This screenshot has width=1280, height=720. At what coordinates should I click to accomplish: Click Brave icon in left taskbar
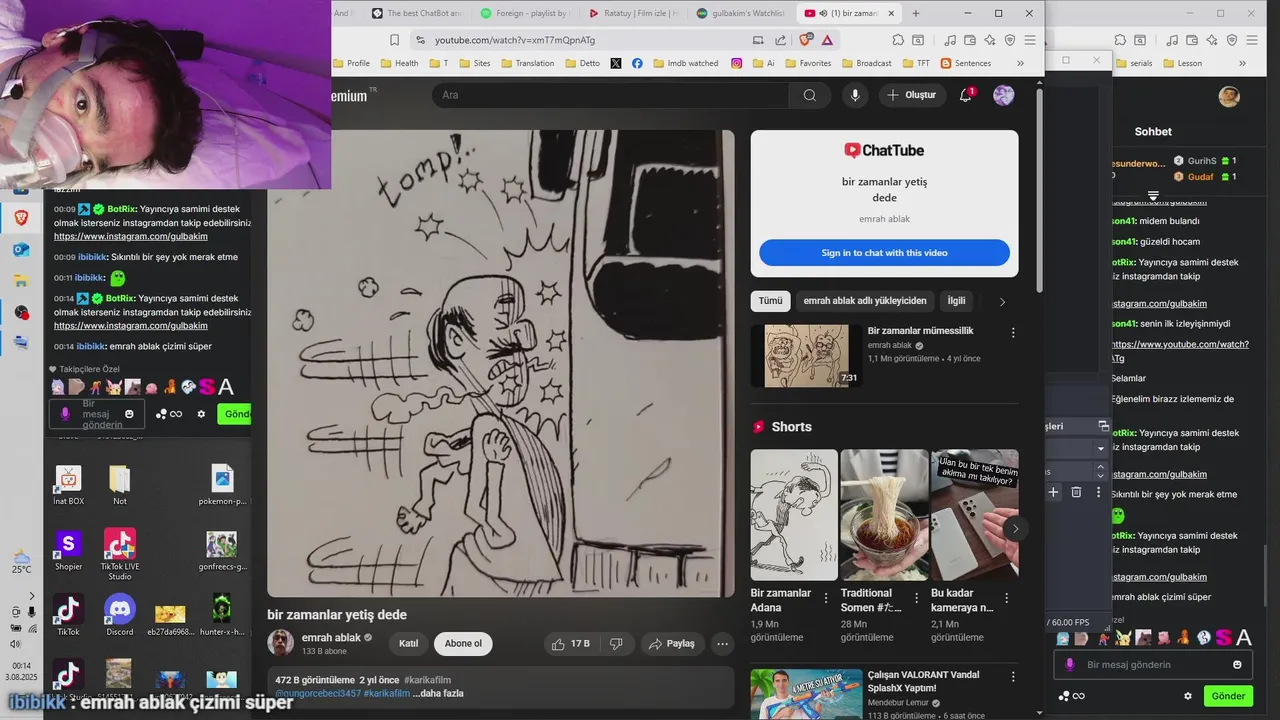21,218
